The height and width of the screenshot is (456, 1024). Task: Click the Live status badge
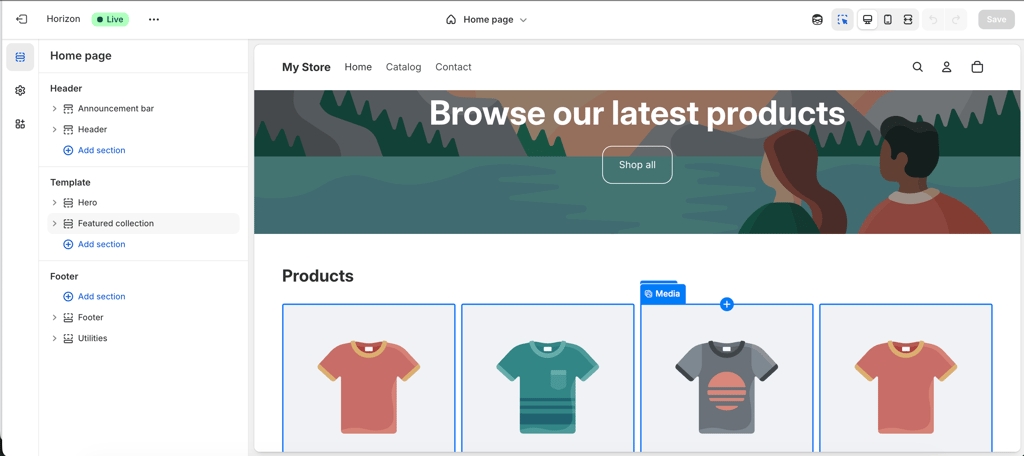coord(110,20)
